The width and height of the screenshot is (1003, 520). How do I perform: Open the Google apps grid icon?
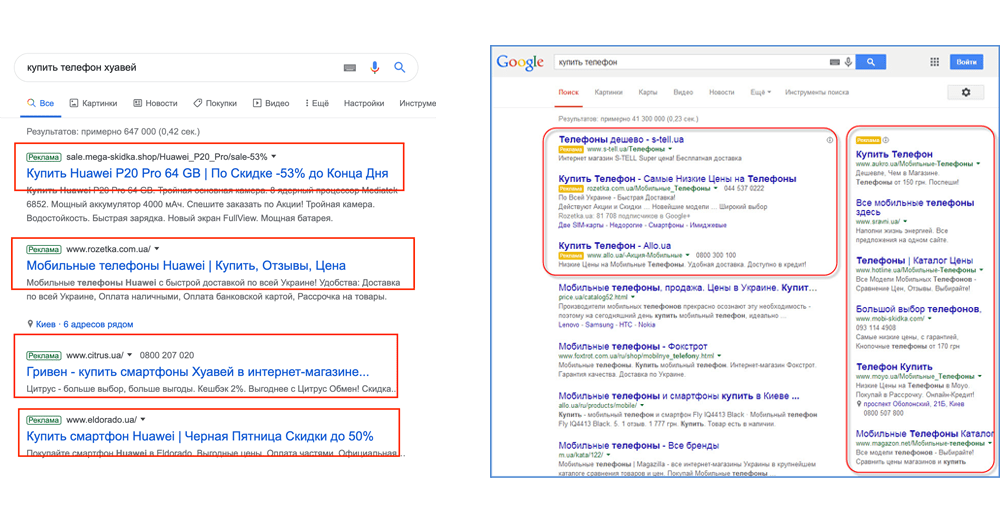(935, 62)
